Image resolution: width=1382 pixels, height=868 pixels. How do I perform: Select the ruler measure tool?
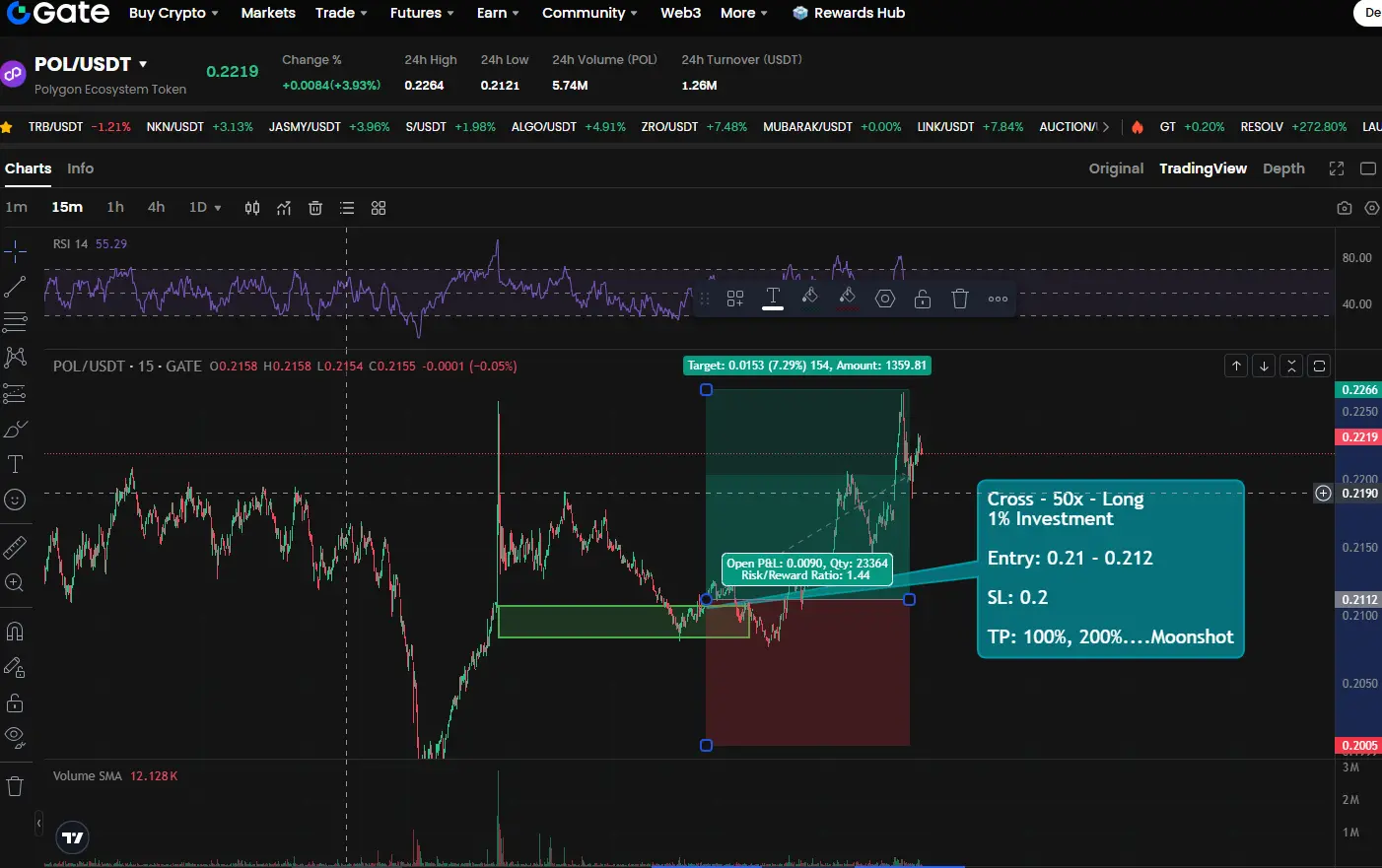click(x=15, y=547)
